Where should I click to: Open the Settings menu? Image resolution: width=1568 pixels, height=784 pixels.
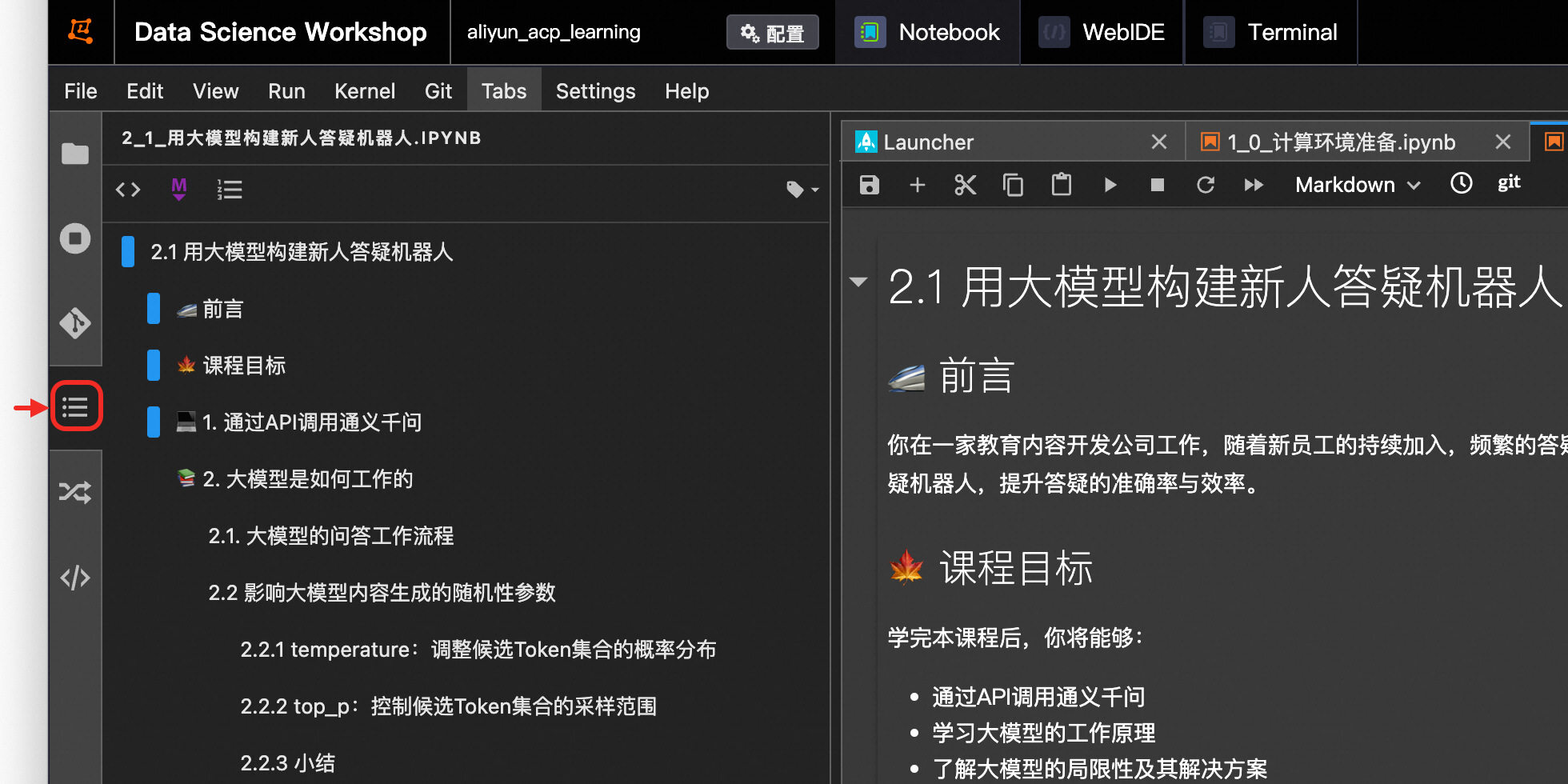click(x=595, y=90)
